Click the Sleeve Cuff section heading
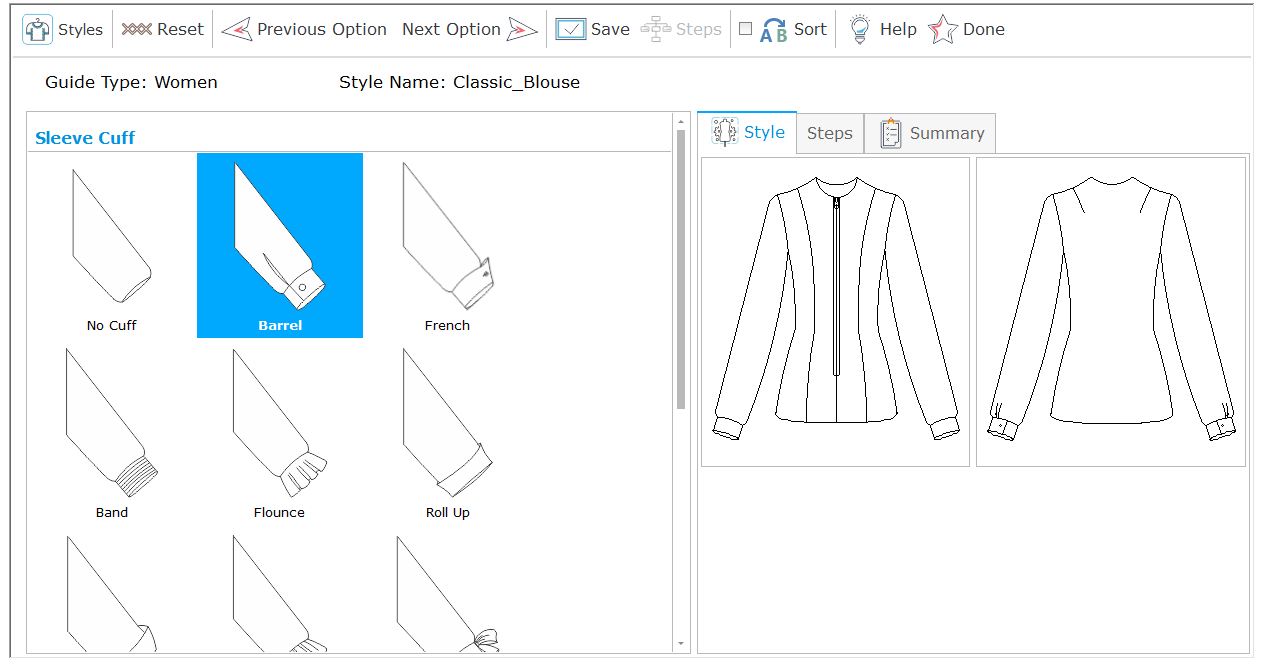Screen dimensions: 1261x659 coord(85,138)
